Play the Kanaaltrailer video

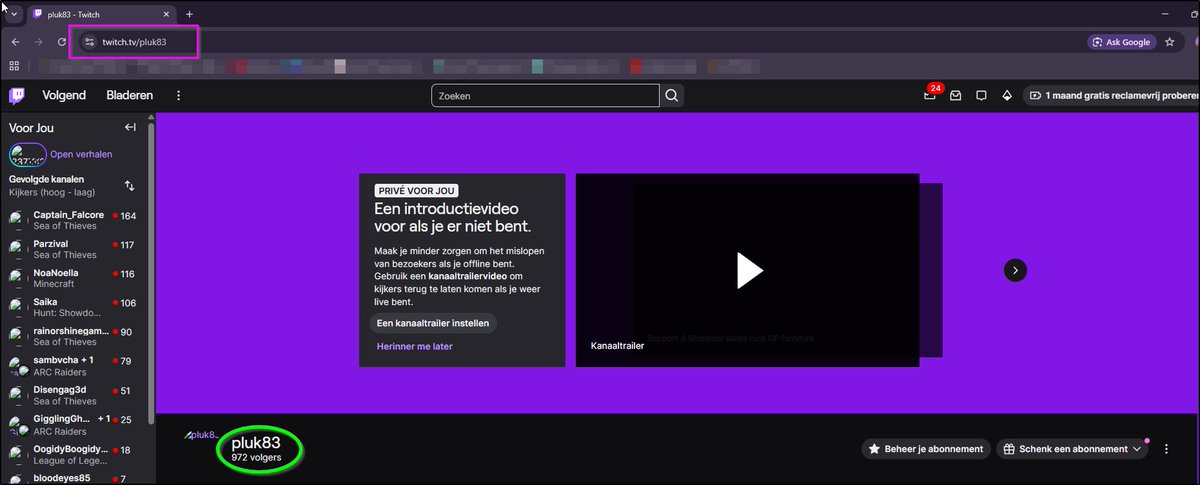(749, 270)
